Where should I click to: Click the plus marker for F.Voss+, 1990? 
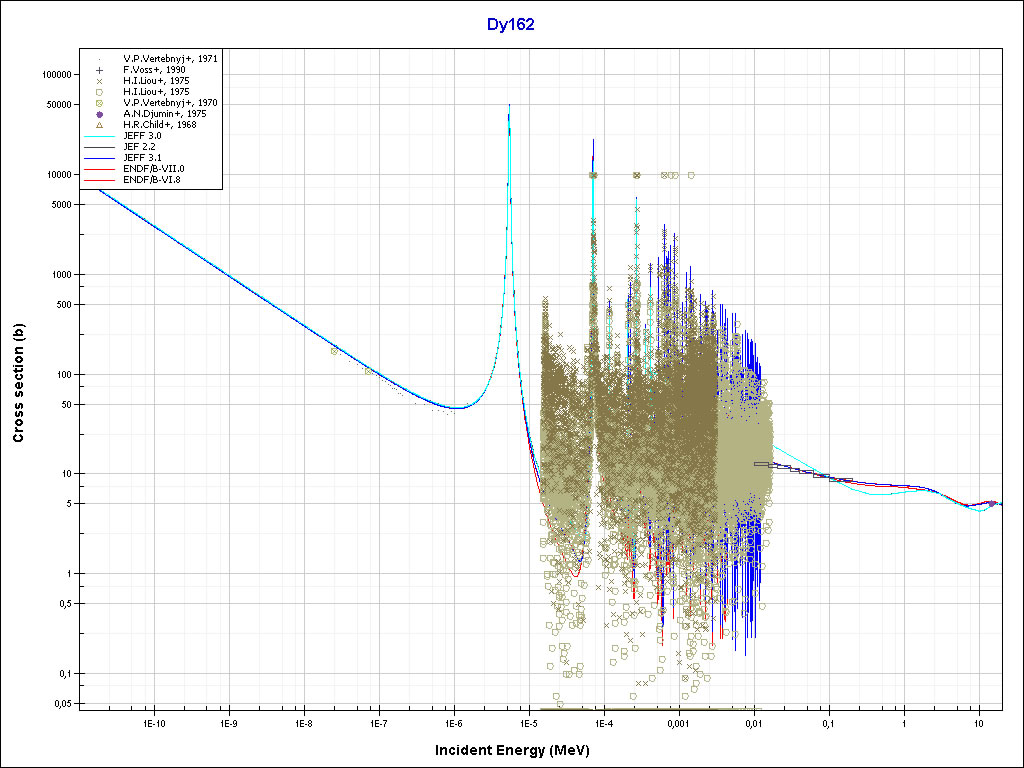tap(100, 70)
